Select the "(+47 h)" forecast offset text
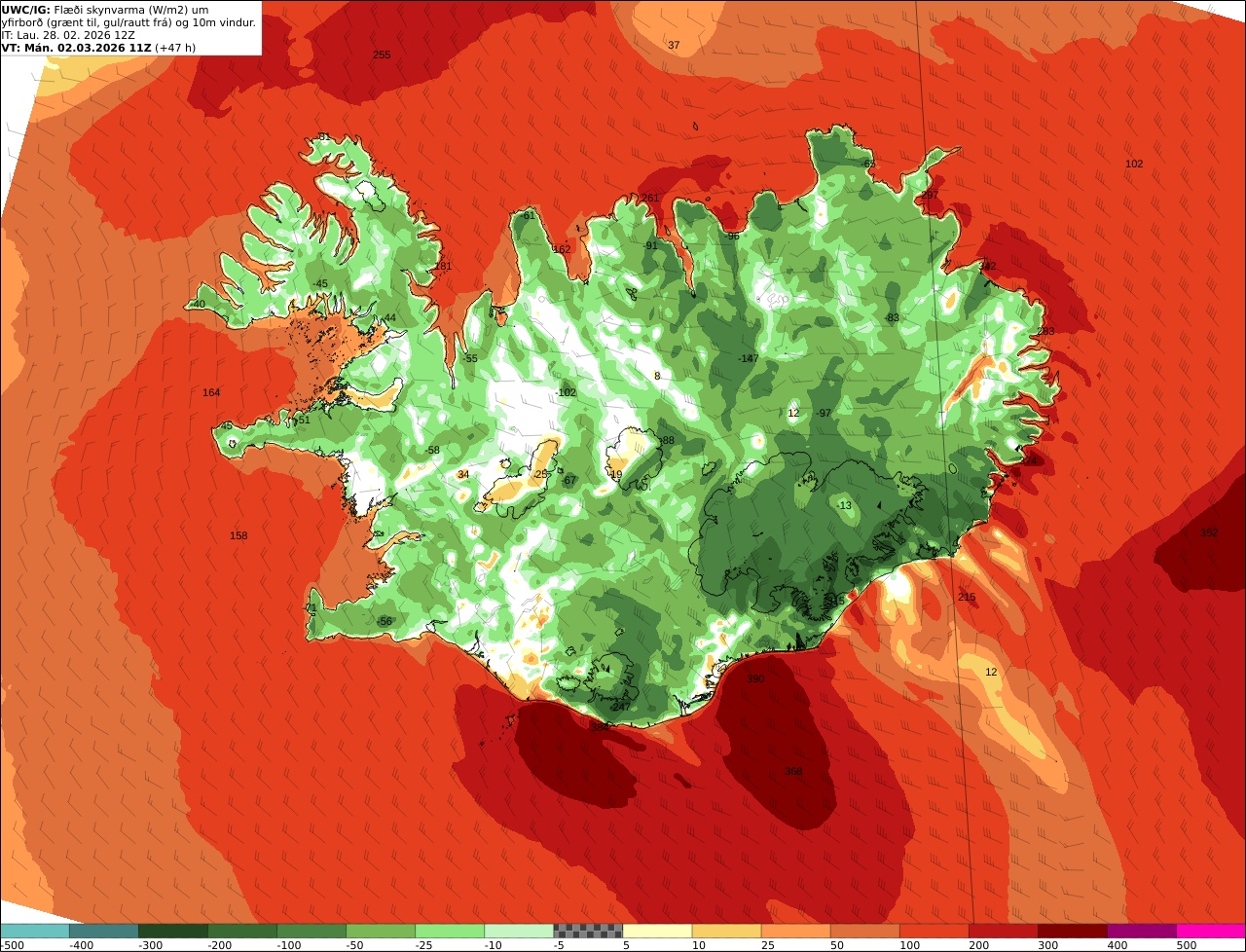Viewport: 1246px width, 952px height. coord(175,48)
